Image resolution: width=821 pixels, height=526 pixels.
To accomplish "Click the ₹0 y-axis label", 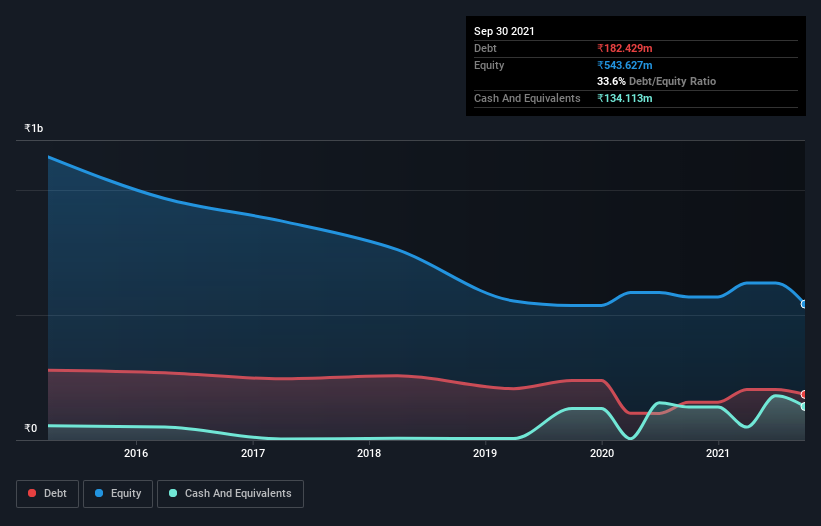I will coord(31,428).
